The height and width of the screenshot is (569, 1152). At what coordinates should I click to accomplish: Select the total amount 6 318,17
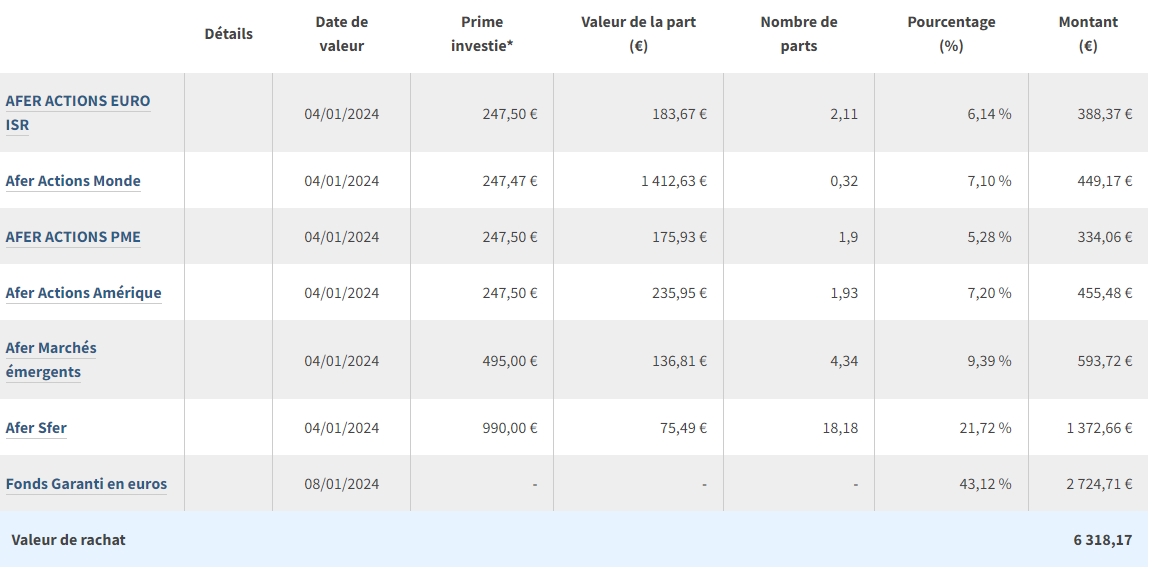click(x=1102, y=540)
